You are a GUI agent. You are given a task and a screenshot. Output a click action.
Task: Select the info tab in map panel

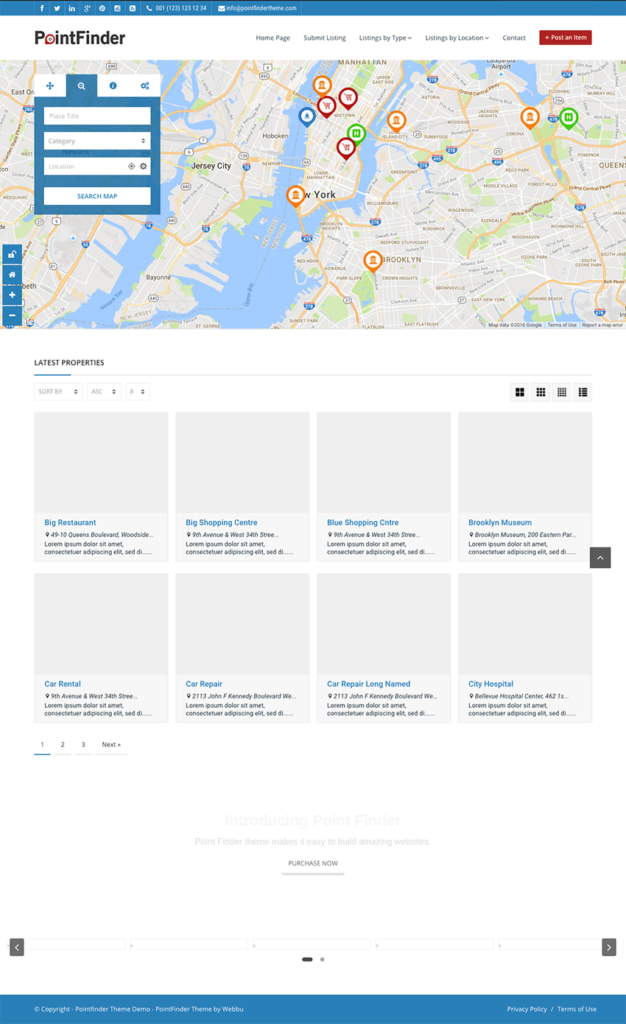[113, 86]
